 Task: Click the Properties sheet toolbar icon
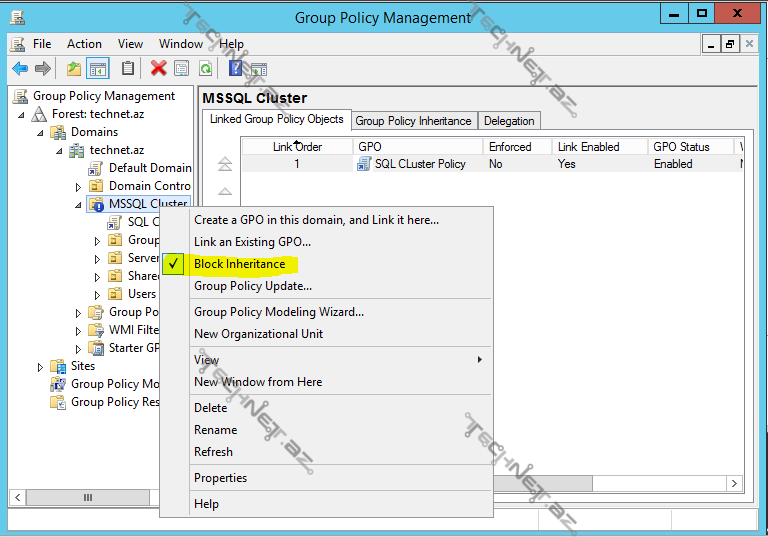click(x=181, y=68)
